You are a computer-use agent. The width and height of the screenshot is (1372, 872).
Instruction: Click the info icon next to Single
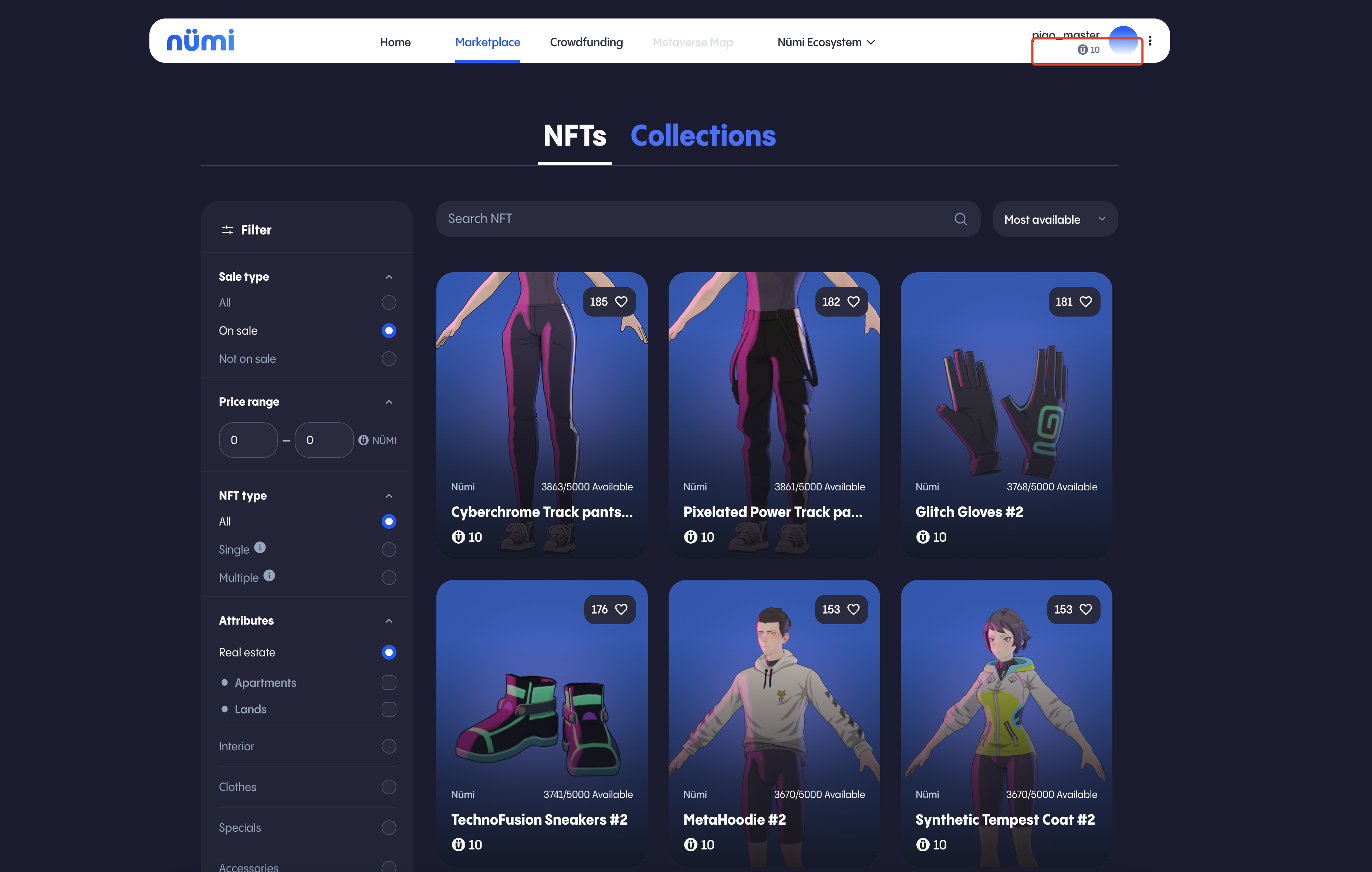[x=260, y=547]
